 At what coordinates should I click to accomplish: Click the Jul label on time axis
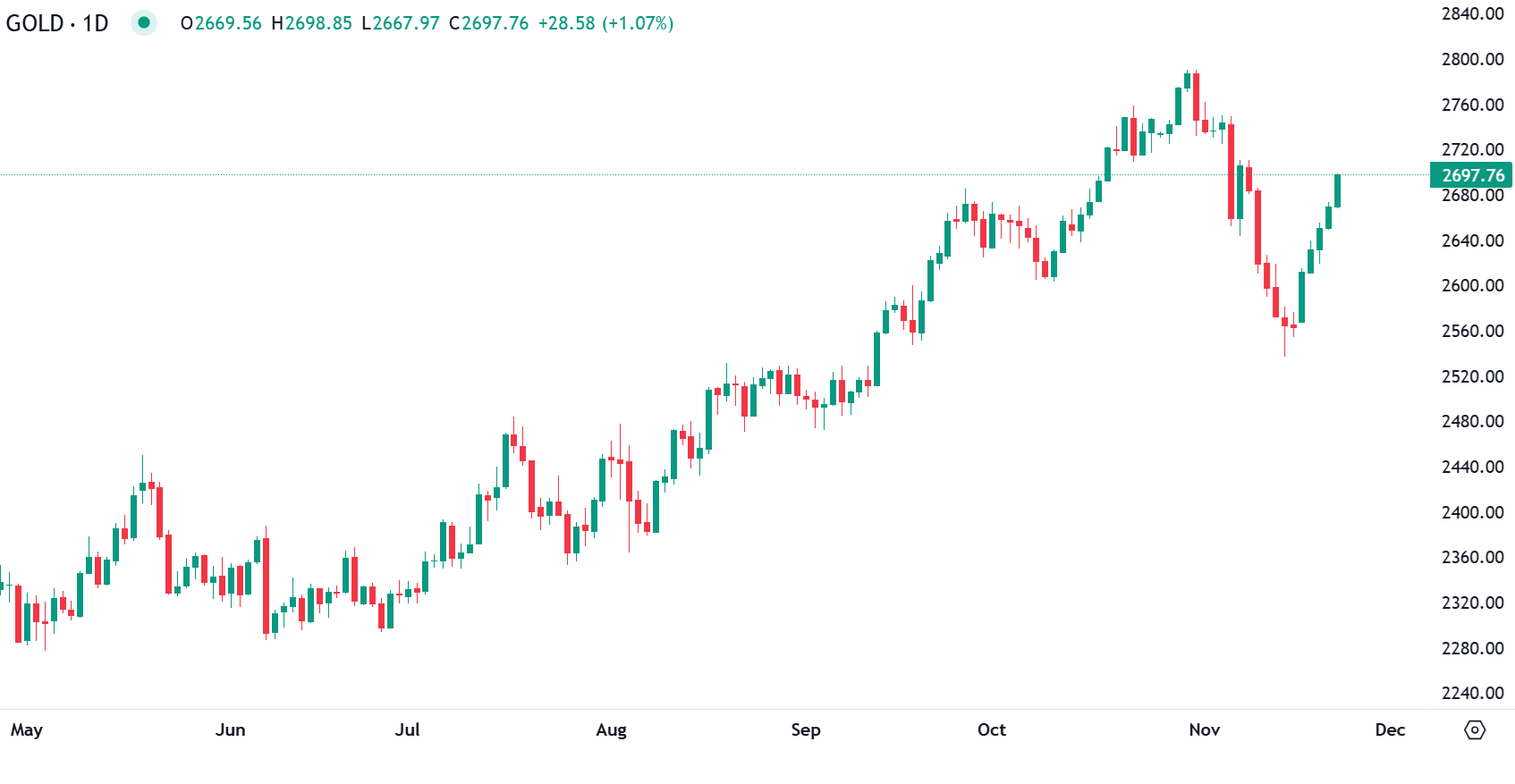point(407,729)
